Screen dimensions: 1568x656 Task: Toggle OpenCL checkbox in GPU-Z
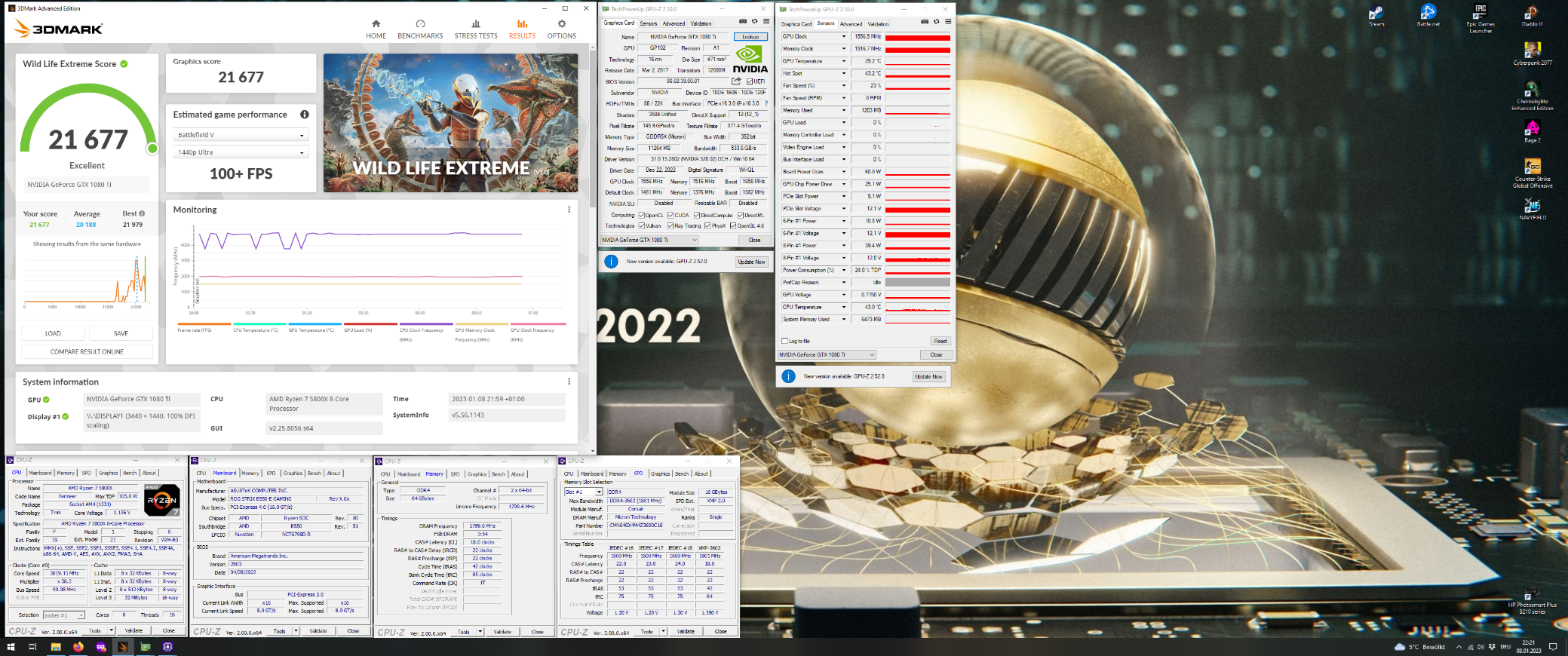(x=641, y=215)
